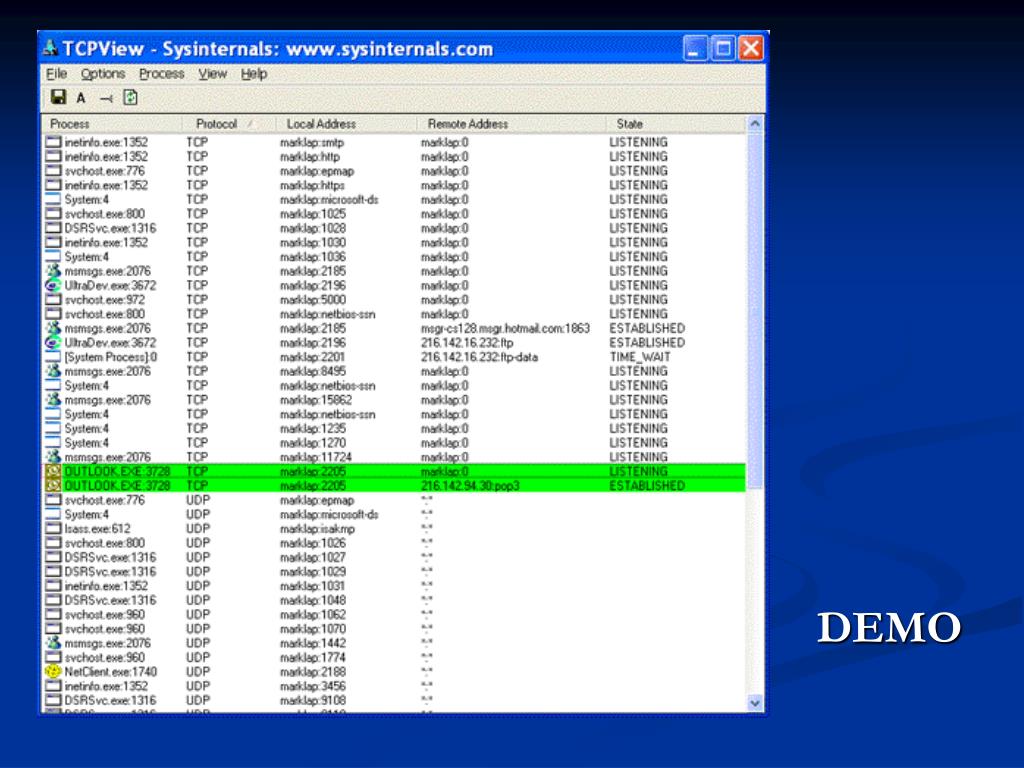
Task: Click svchost.exe:960 icon in marklap:1774 row
Action: click(54, 657)
